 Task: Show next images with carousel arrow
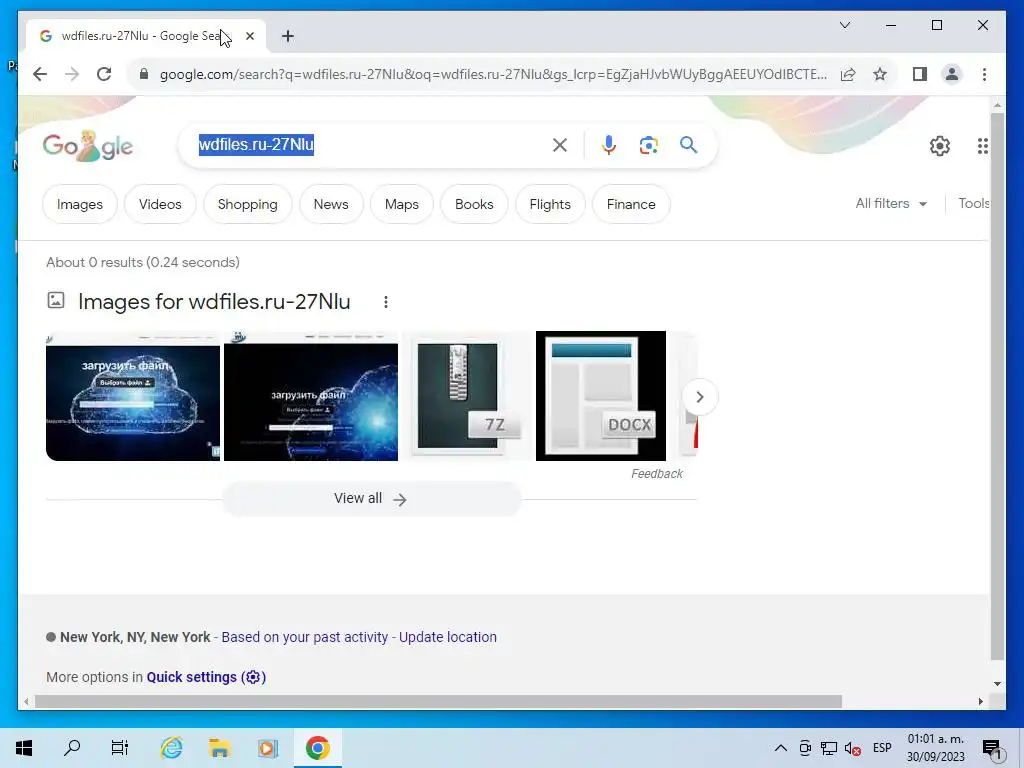pyautogui.click(x=699, y=397)
